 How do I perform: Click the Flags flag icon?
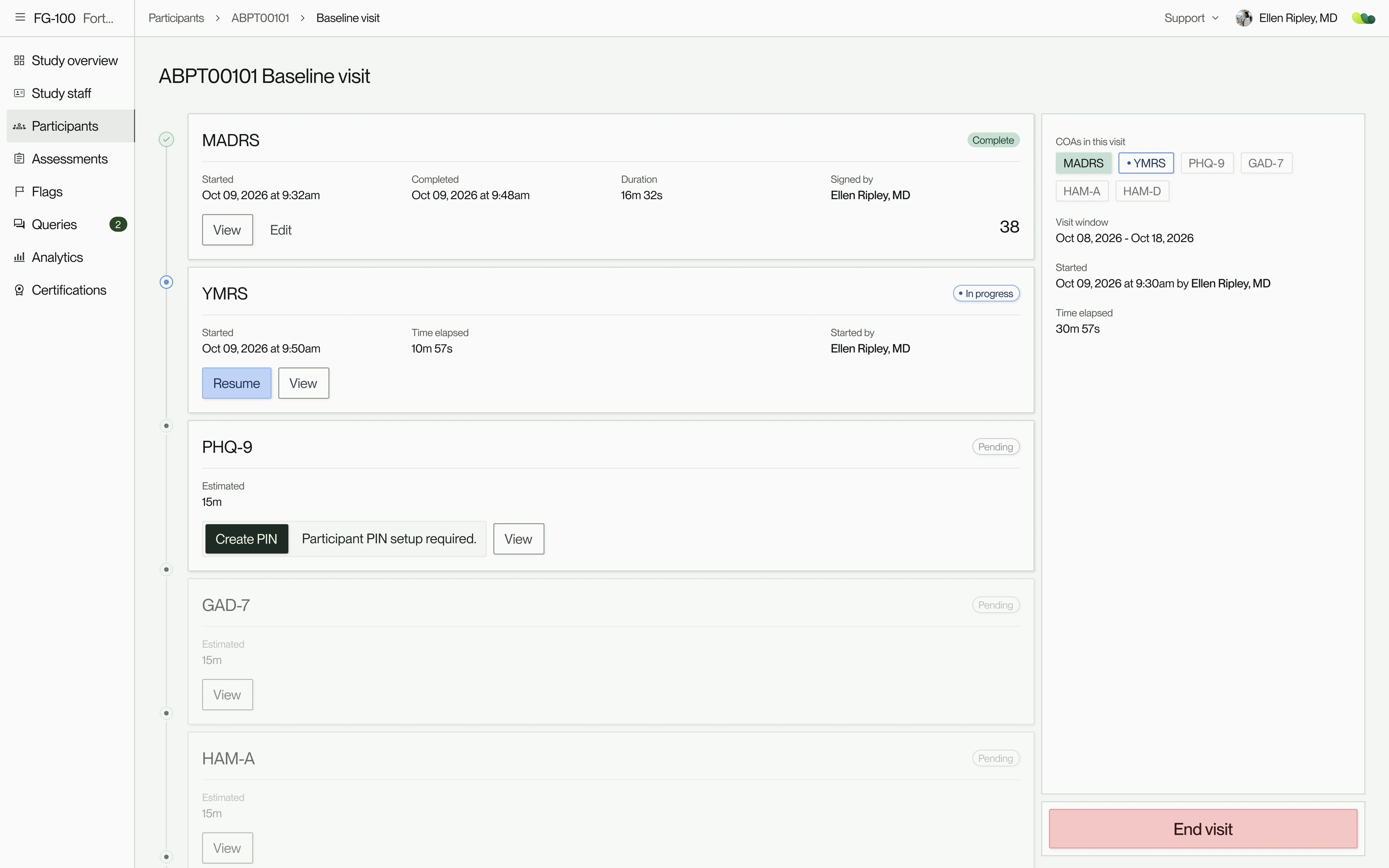(x=19, y=191)
